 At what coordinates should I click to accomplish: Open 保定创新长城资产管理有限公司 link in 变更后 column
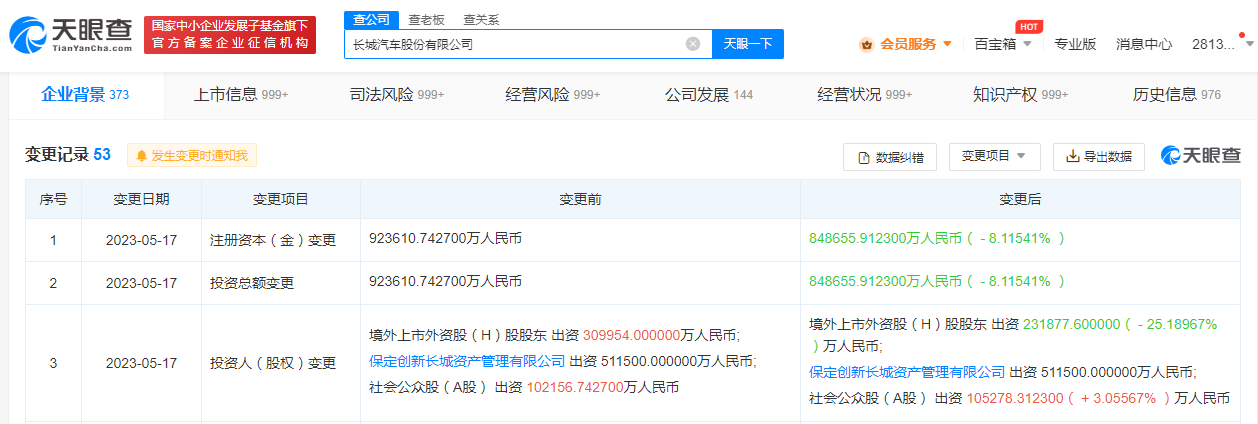pos(907,372)
